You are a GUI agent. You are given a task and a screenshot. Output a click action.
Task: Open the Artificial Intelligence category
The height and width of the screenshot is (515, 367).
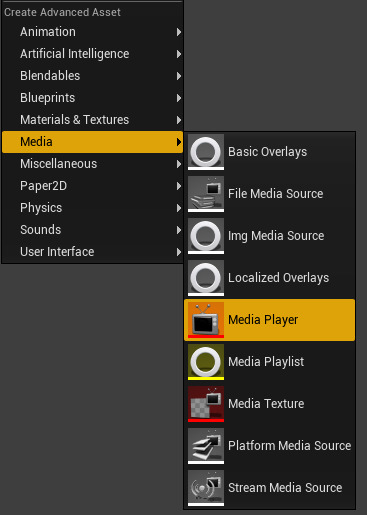tap(92, 54)
